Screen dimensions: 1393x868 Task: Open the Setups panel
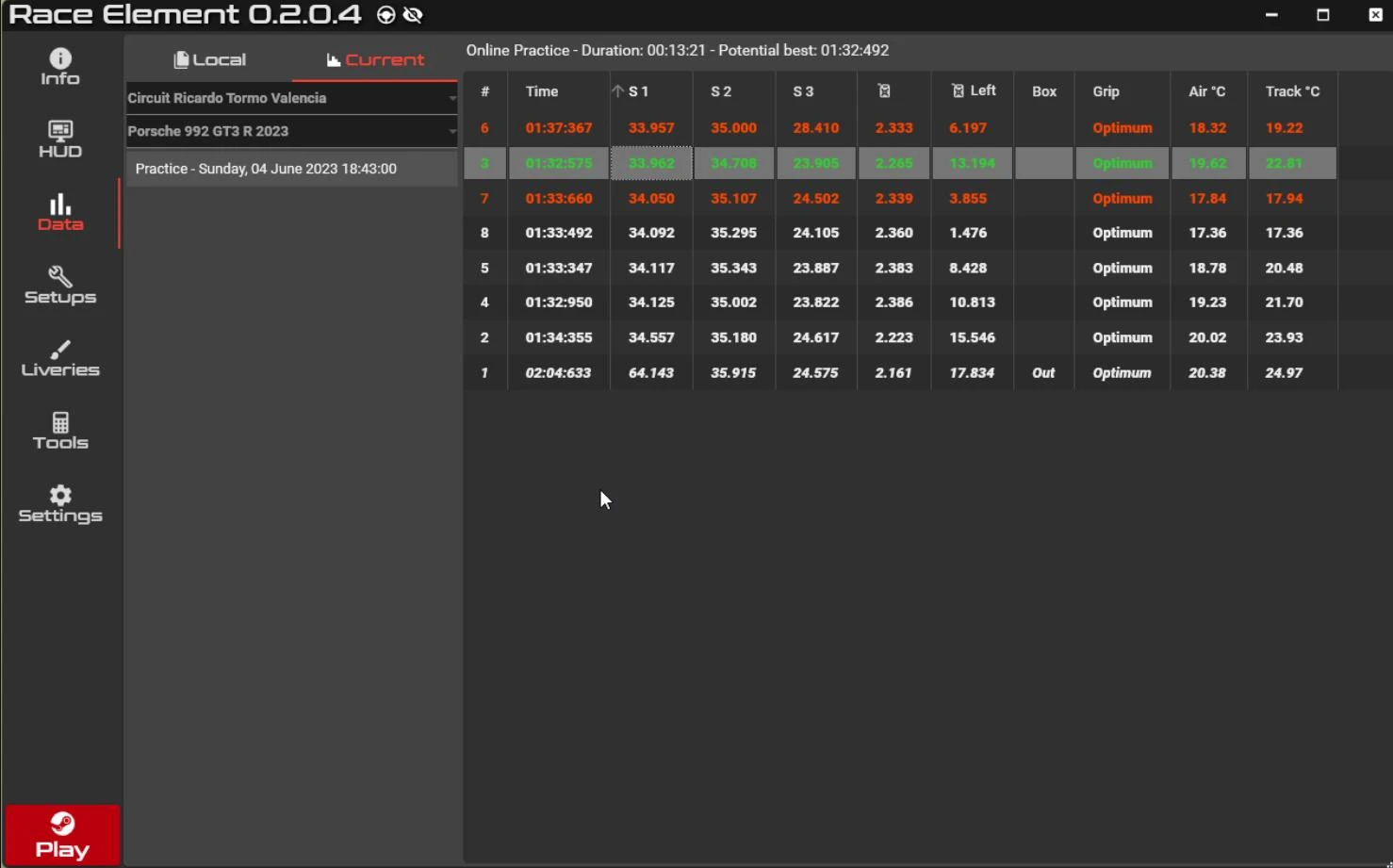(x=59, y=285)
